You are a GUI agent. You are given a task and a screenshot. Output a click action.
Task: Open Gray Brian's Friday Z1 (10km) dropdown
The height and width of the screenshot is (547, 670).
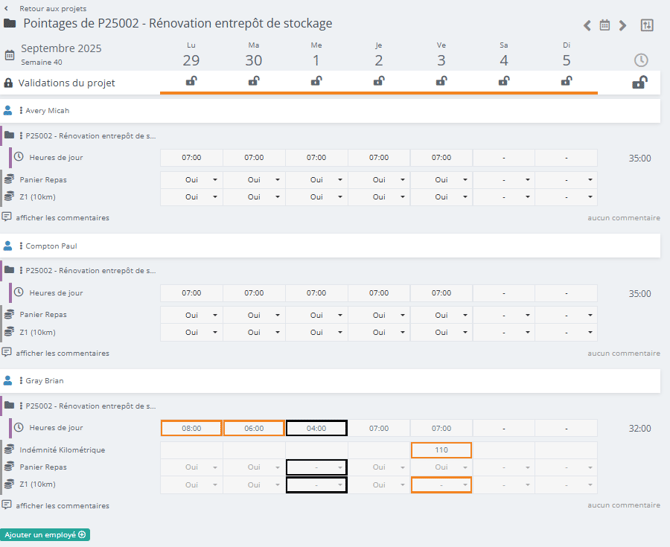tap(441, 485)
